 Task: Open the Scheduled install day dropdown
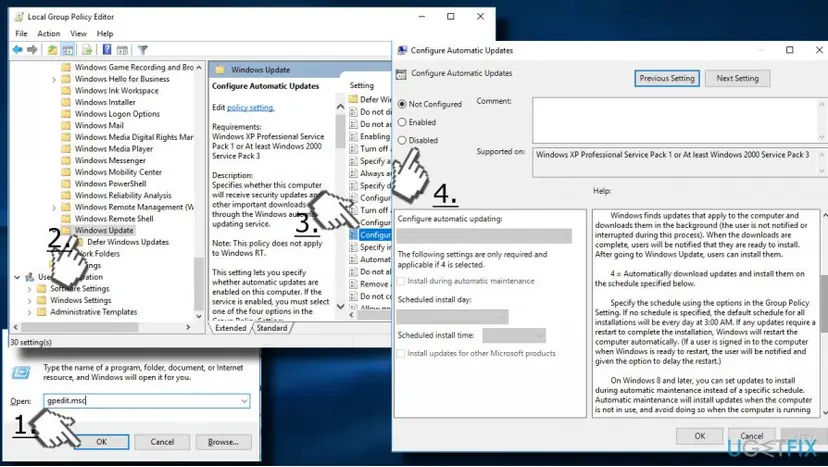point(453,316)
